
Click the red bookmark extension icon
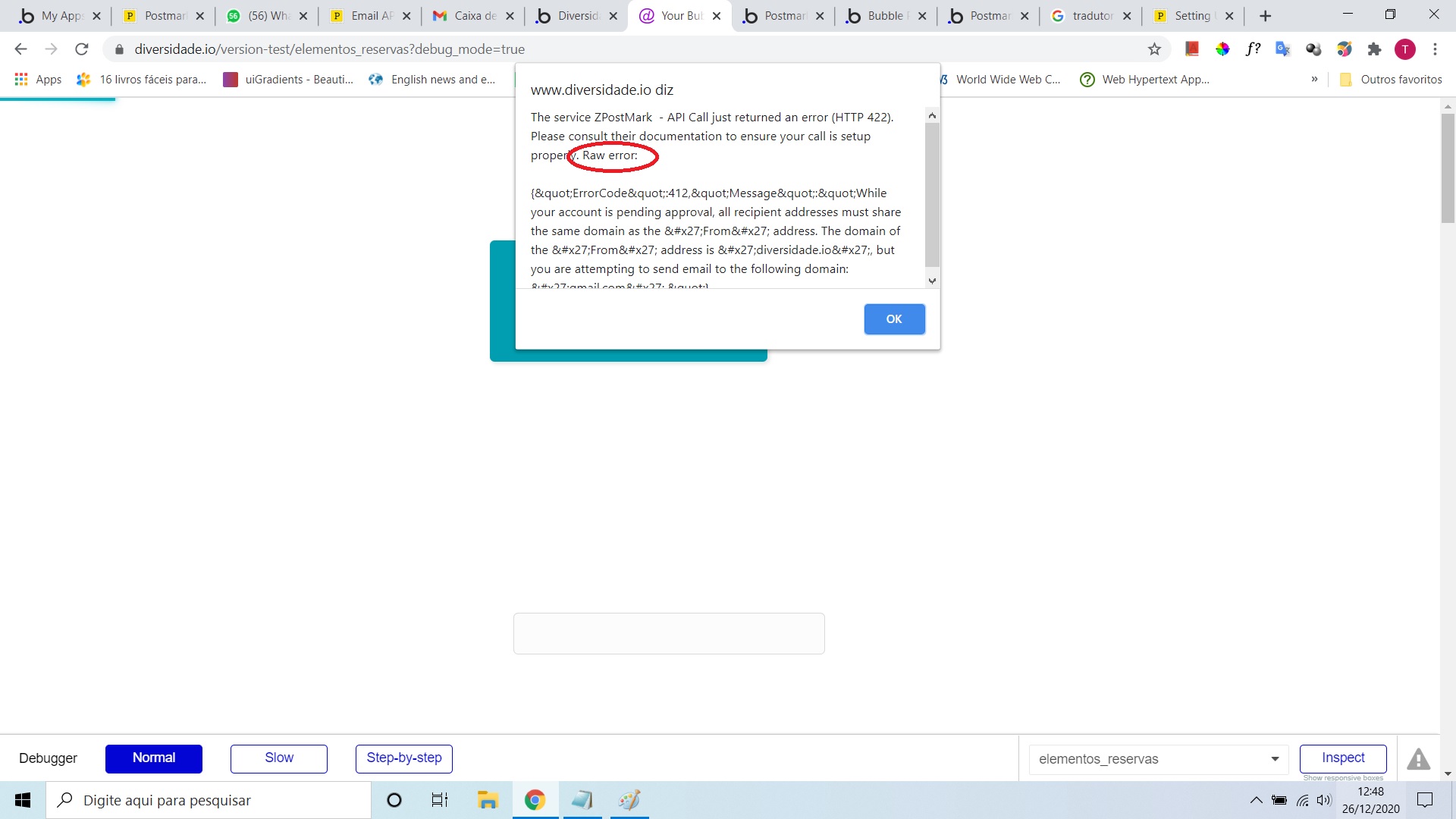point(1192,49)
